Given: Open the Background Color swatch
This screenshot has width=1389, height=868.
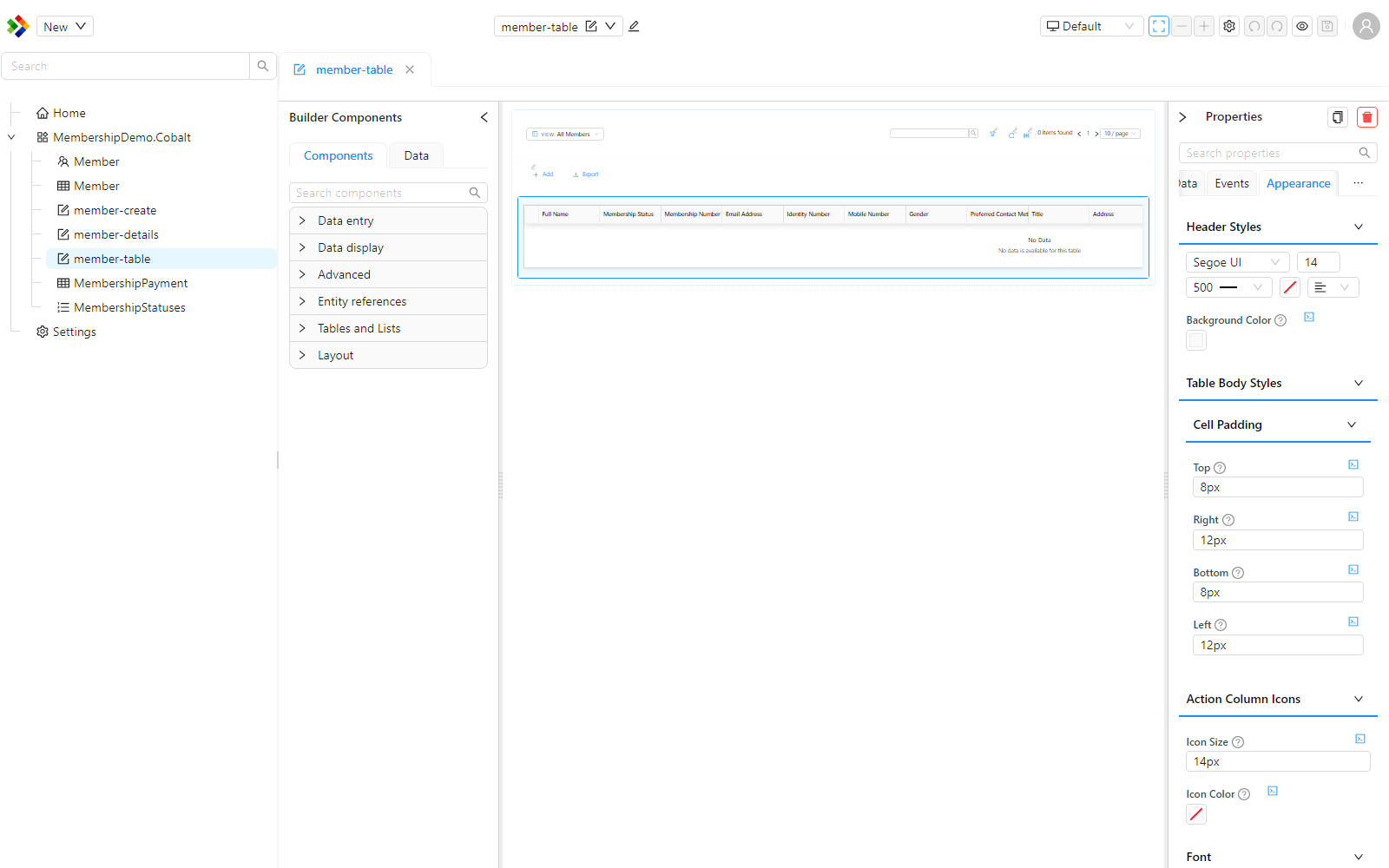Looking at the screenshot, I should (x=1196, y=340).
